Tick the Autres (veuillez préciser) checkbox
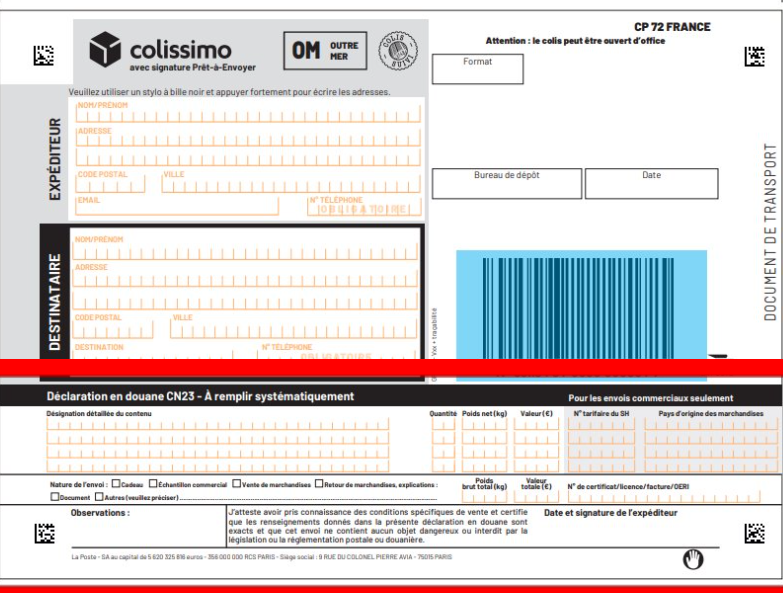Viewport: 783px width, 593px height. click(98, 497)
